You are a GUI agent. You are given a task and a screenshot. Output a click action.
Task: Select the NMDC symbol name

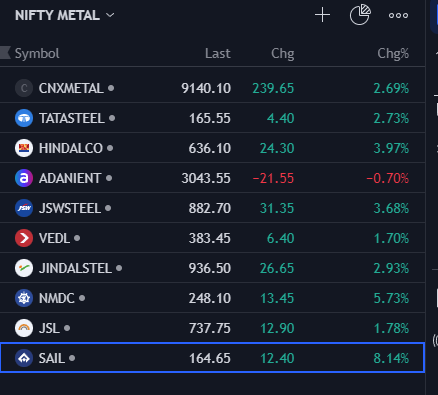pyautogui.click(x=57, y=298)
